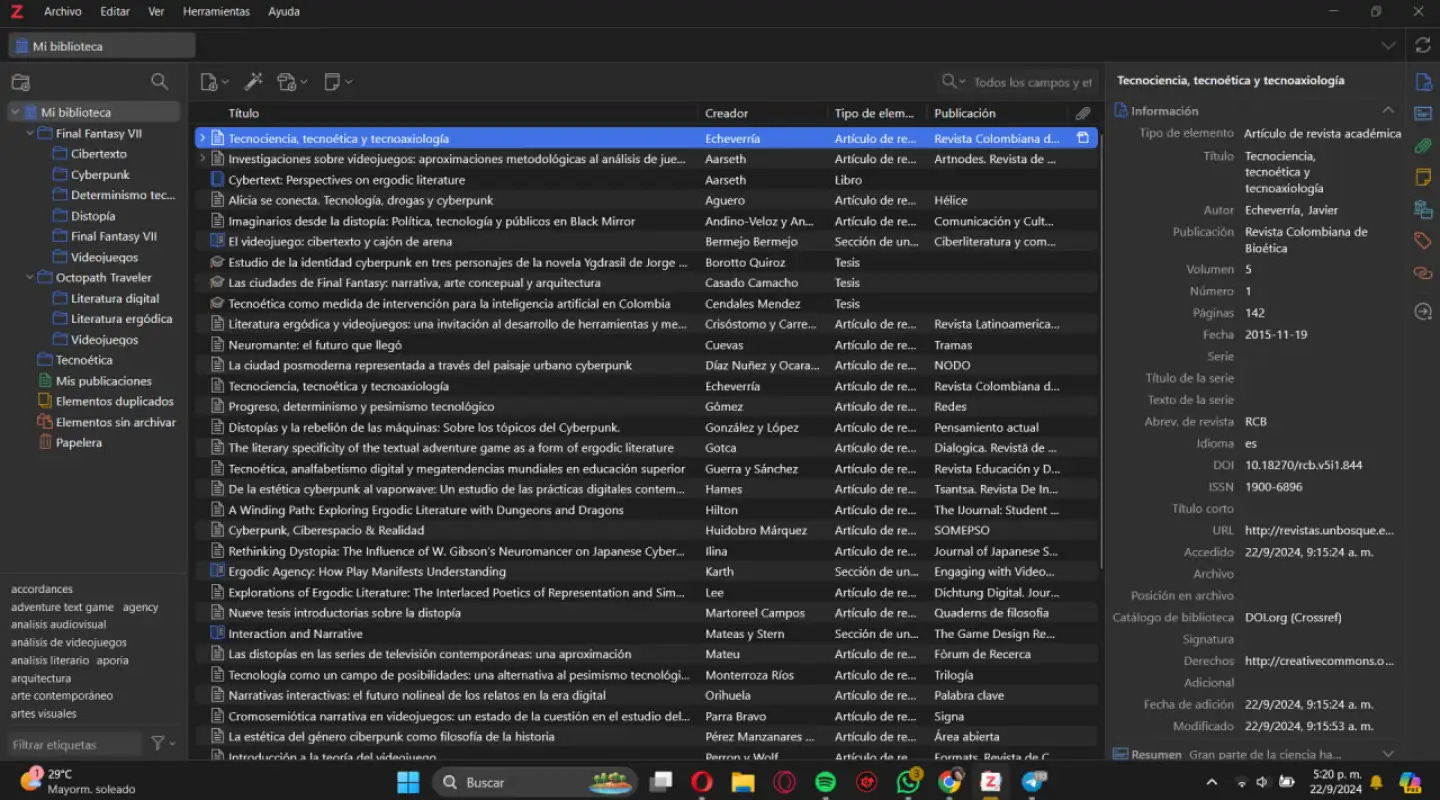Collapse the Información section header
The height and width of the screenshot is (800, 1440).
(x=1388, y=110)
